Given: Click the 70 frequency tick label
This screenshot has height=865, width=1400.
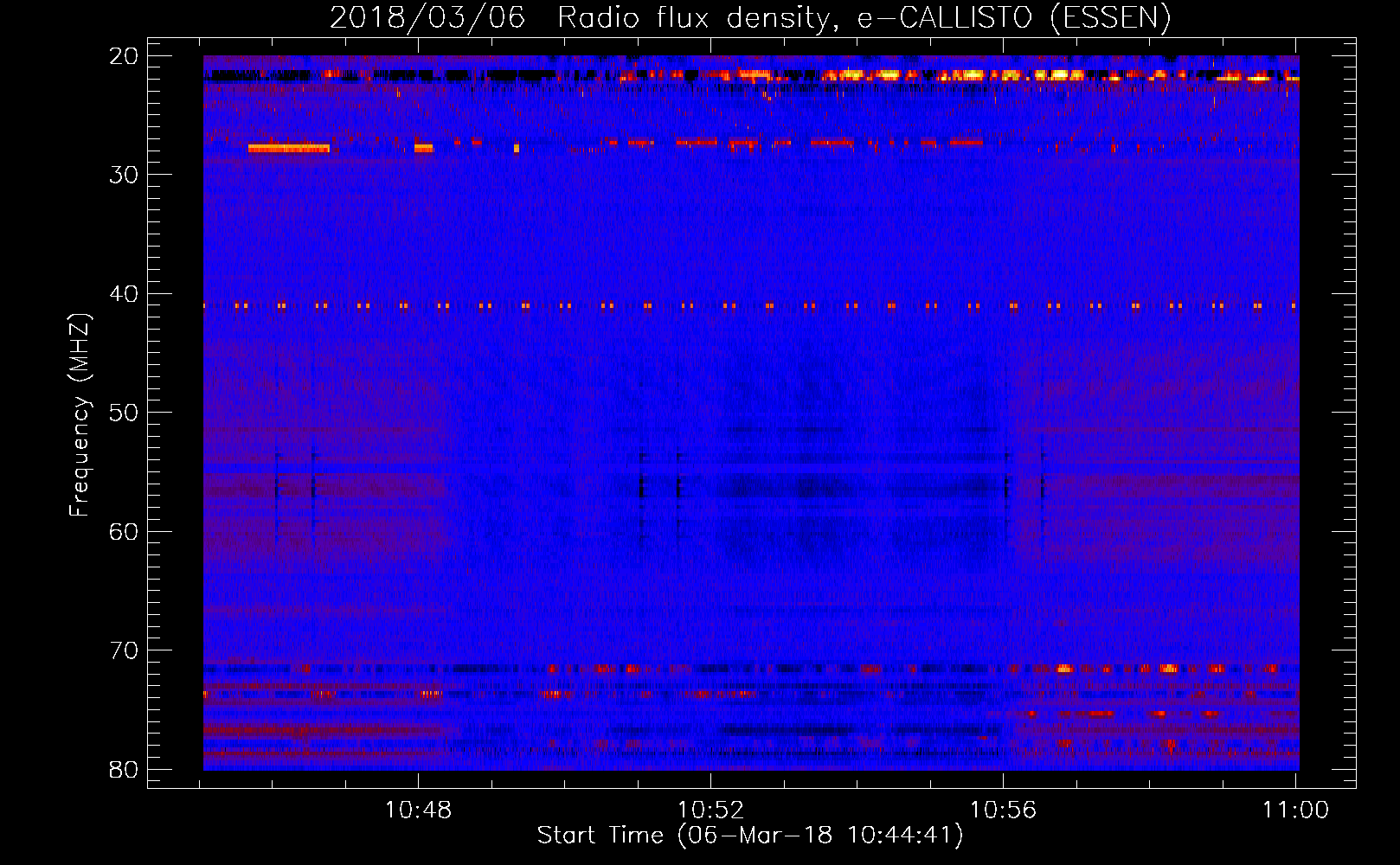Looking at the screenshot, I should (125, 650).
